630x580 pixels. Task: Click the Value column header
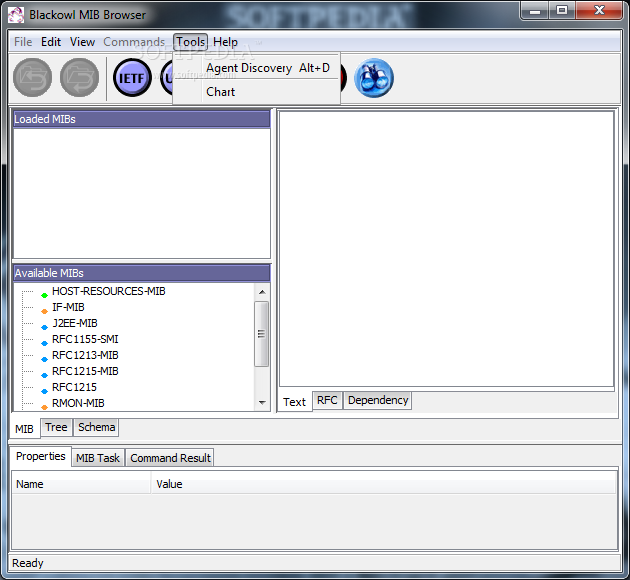pyautogui.click(x=384, y=484)
